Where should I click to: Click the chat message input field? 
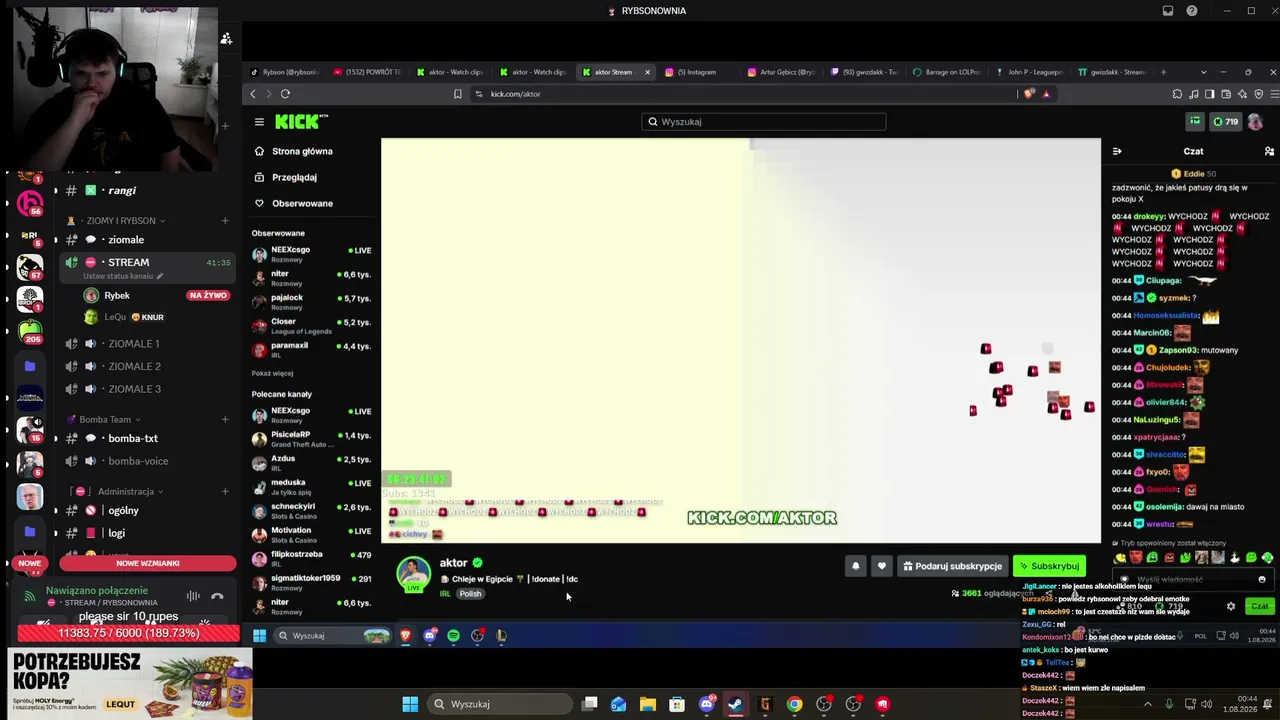click(x=1193, y=579)
